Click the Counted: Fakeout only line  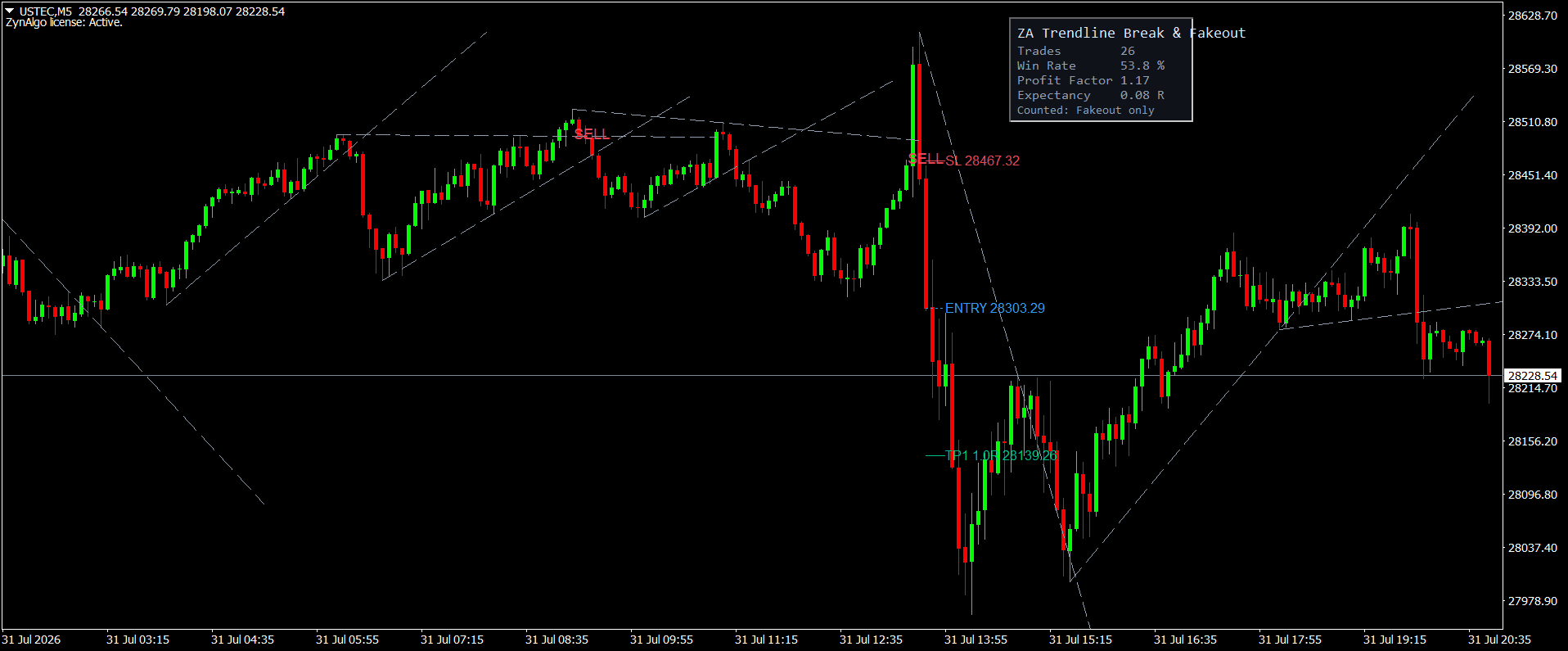point(1086,110)
